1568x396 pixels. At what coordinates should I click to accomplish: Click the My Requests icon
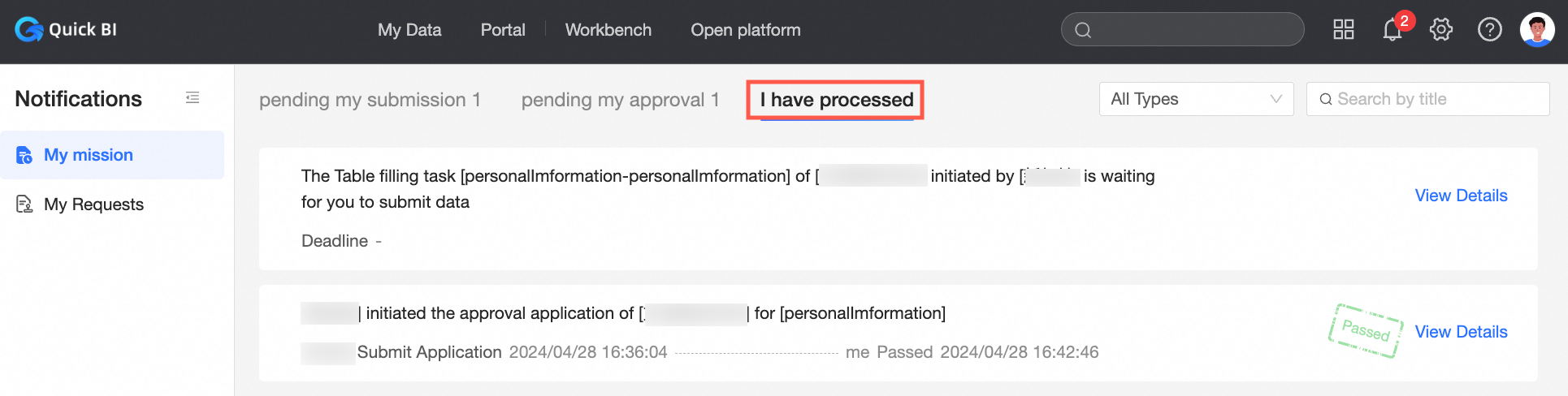pos(24,204)
